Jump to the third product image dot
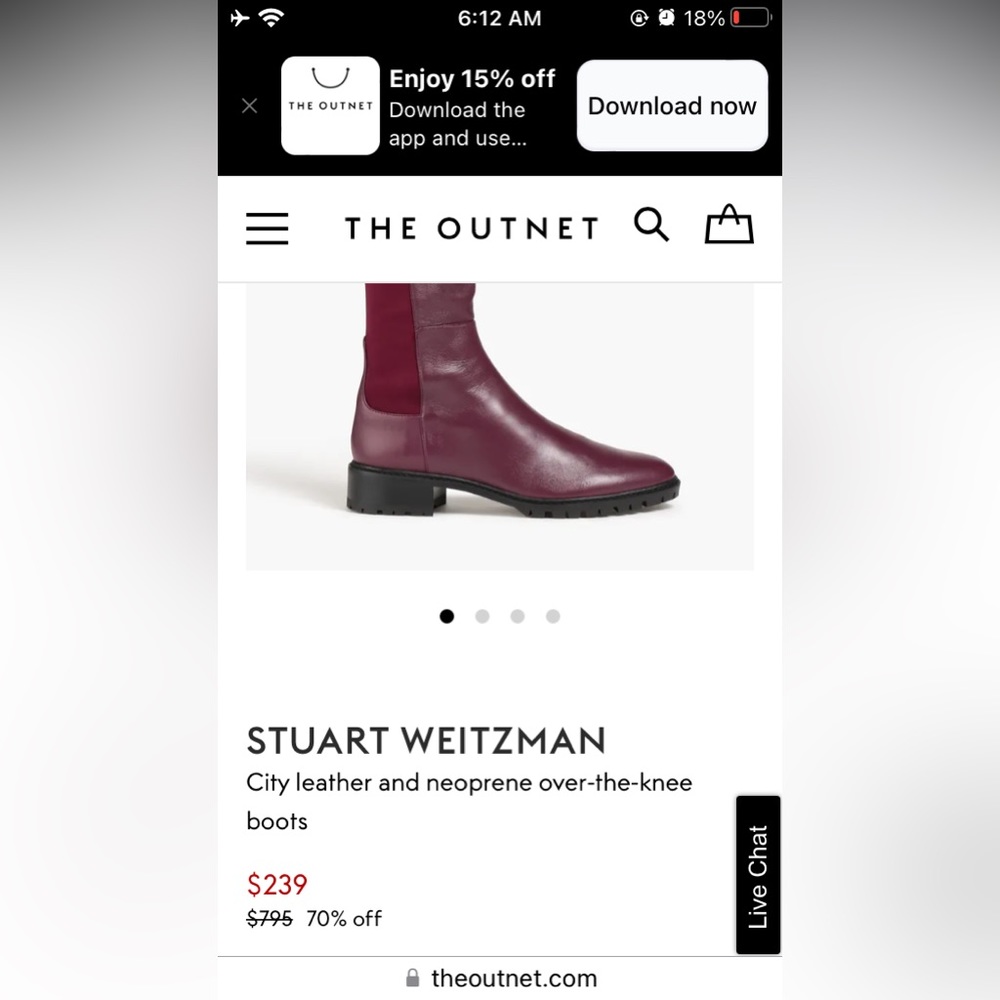Image resolution: width=1000 pixels, height=1000 pixels. [517, 616]
